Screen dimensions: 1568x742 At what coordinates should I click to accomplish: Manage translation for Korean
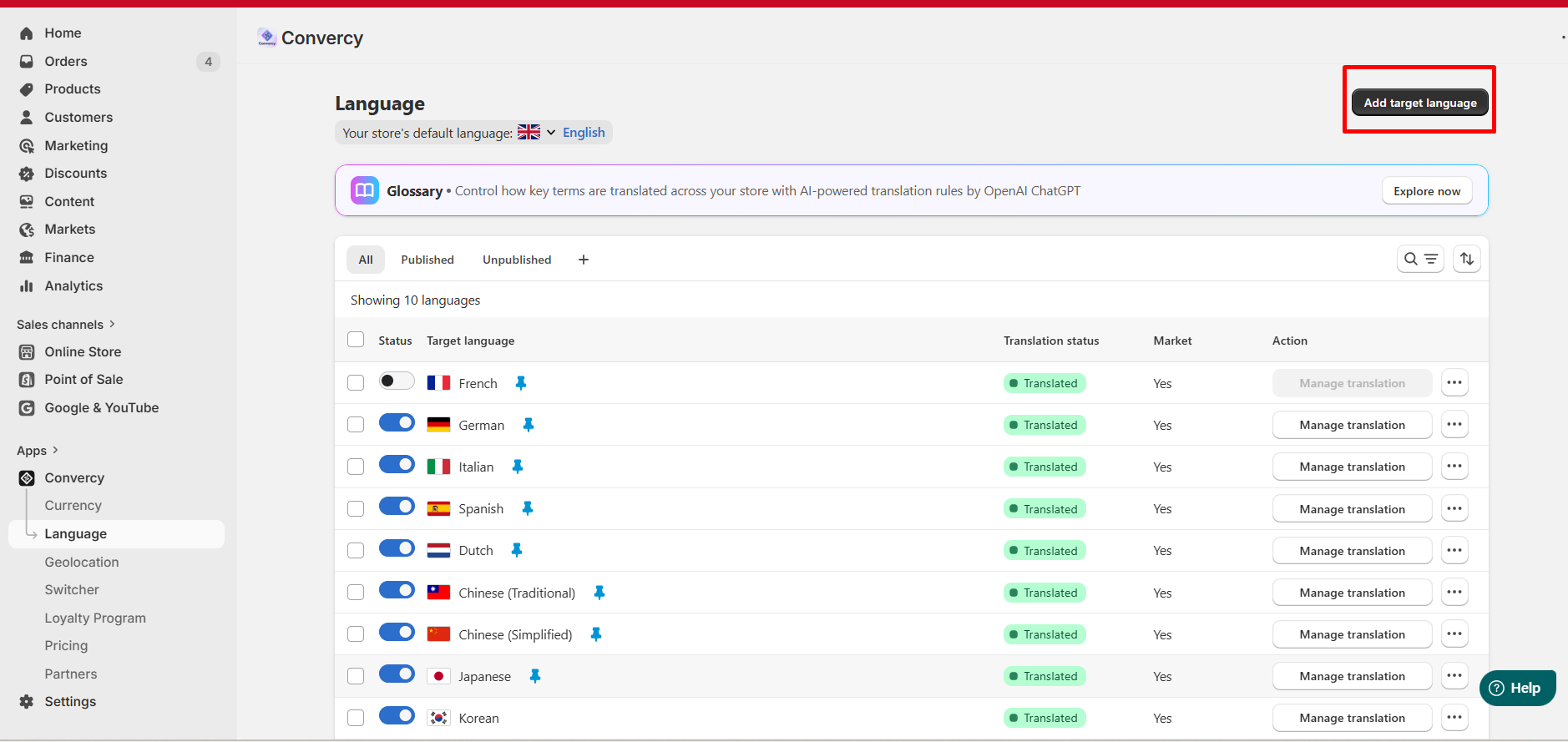click(1353, 718)
